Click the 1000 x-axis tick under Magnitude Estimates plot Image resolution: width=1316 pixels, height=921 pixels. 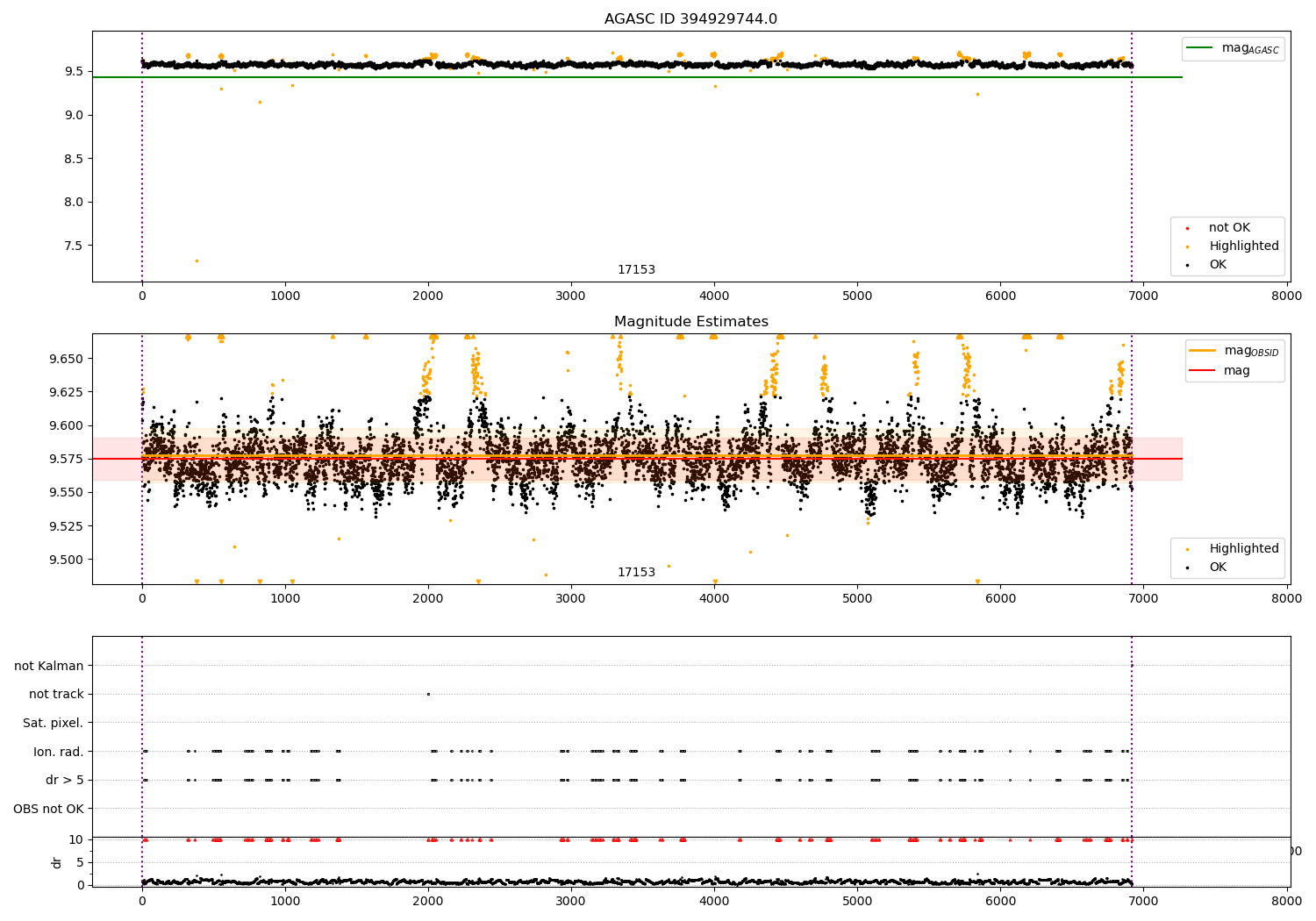tap(285, 599)
